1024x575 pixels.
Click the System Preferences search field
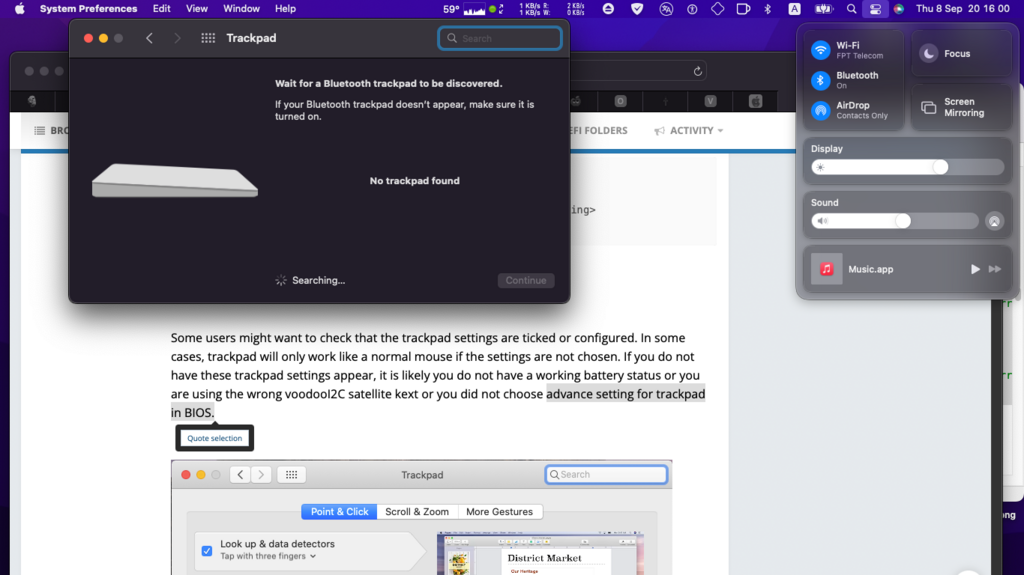(x=500, y=38)
